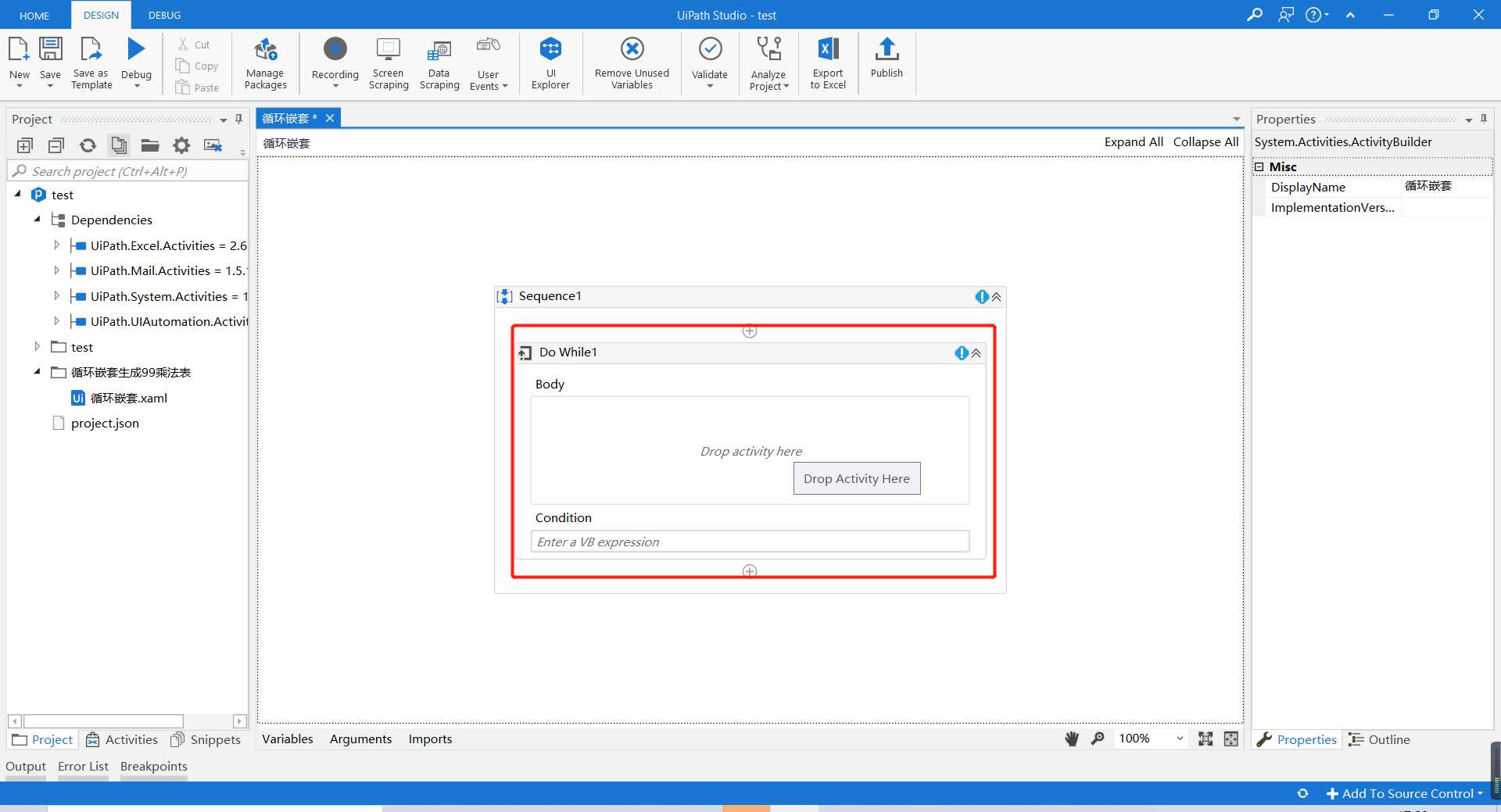Click Analyze Project icon
Viewport: 1501px width, 812px height.
click(x=769, y=49)
